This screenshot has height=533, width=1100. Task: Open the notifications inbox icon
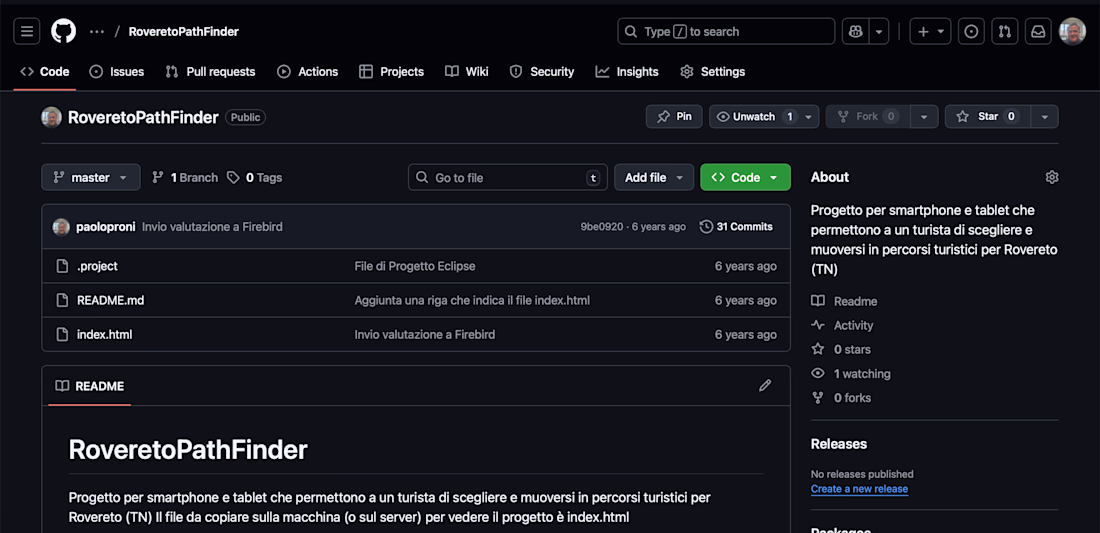coord(1038,31)
